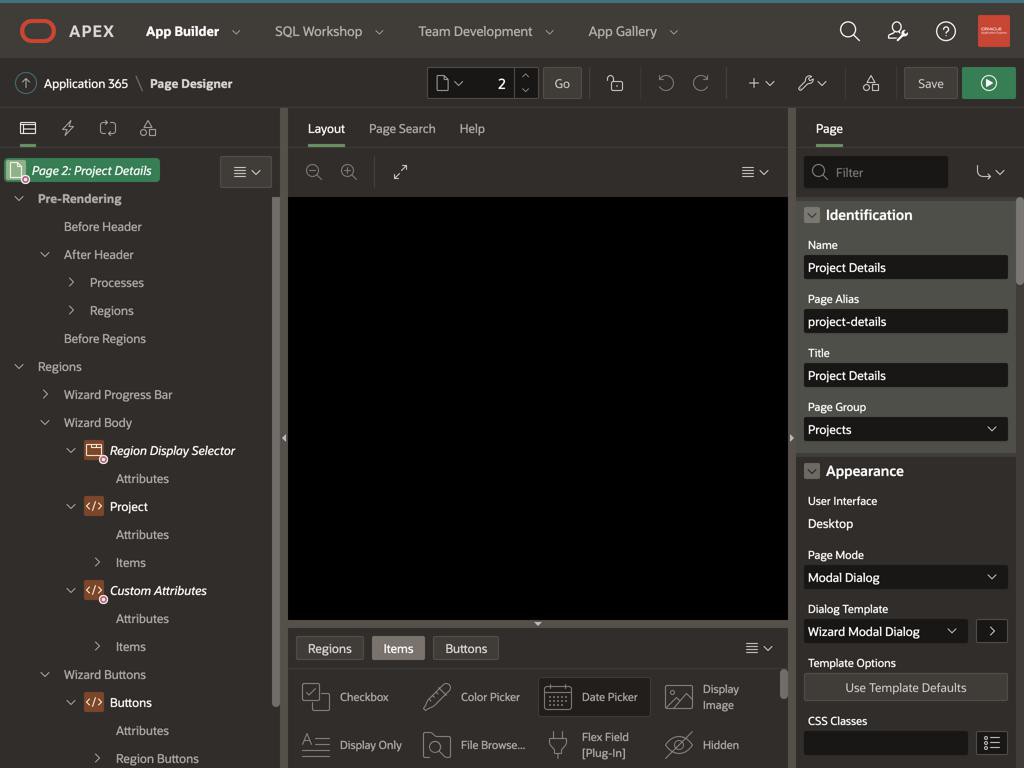The height and width of the screenshot is (768, 1024).
Task: Open the Page Mode dropdown
Action: 905,578
